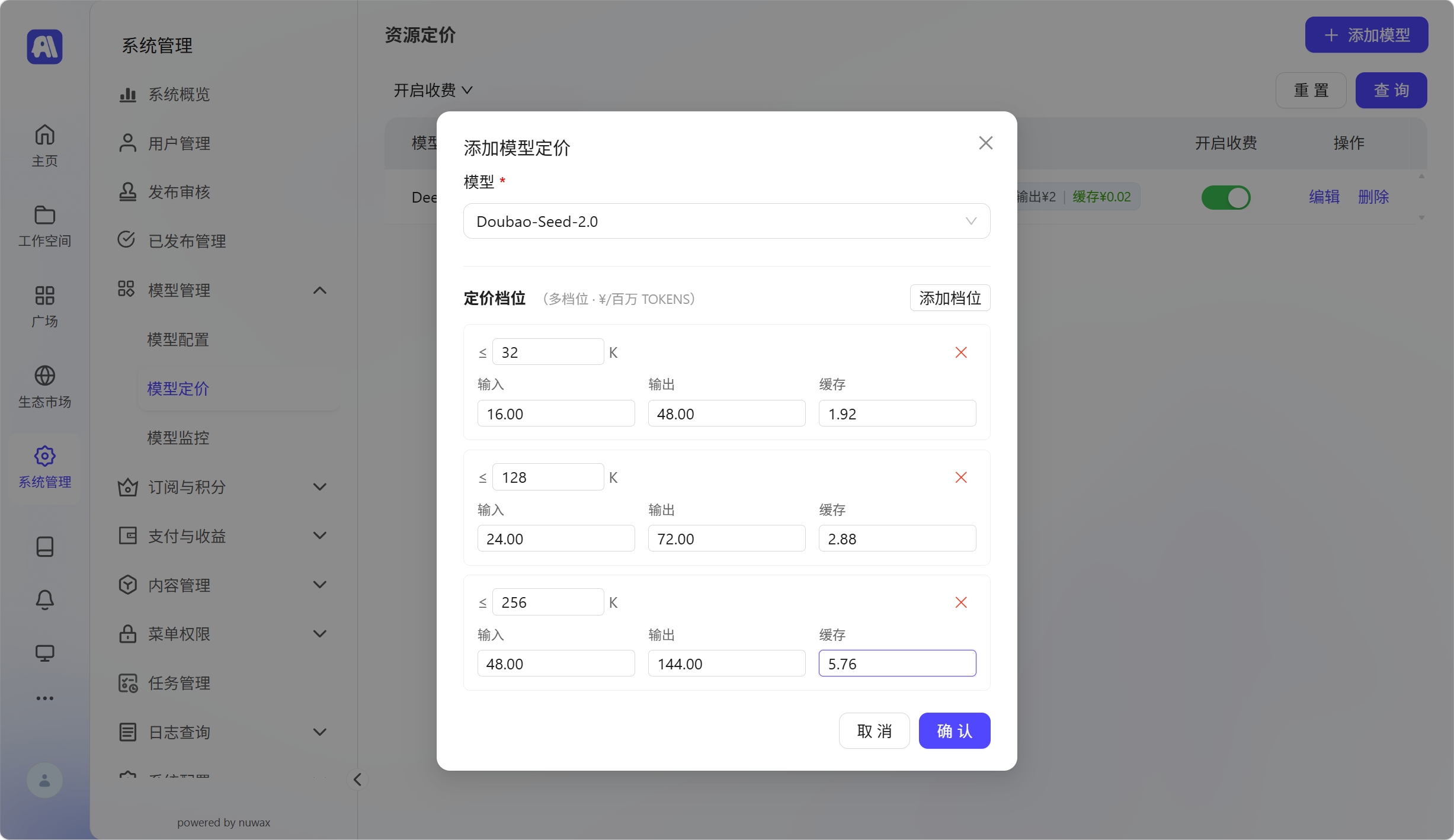Close the 添加模型定价 dialog
This screenshot has width=1454, height=840.
(x=985, y=143)
